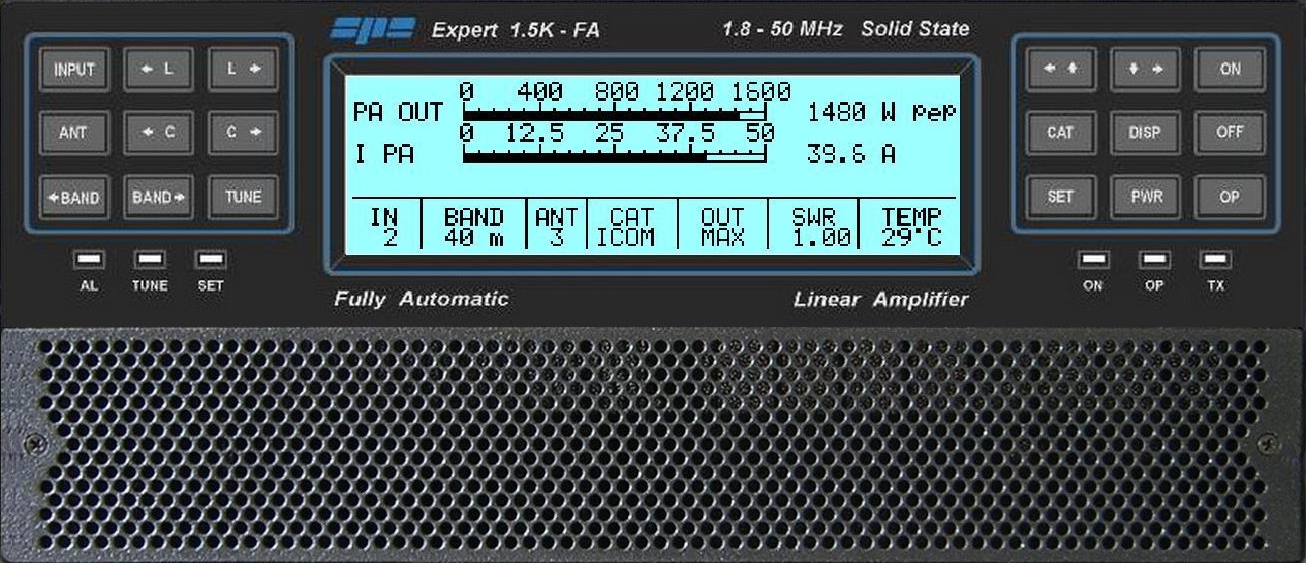Turn the amplifier on with the ON button
This screenshot has height=563, width=1306.
pyautogui.click(x=1230, y=70)
